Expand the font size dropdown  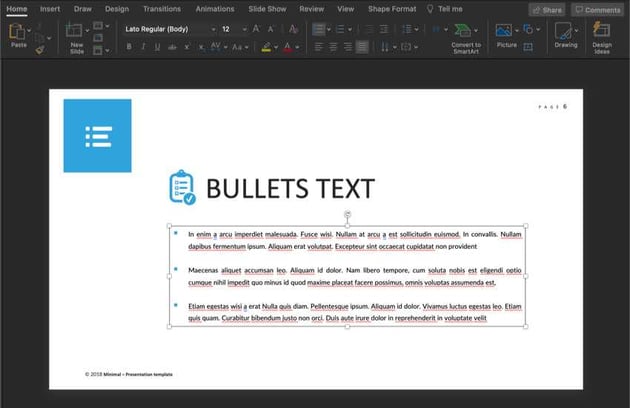(x=244, y=29)
